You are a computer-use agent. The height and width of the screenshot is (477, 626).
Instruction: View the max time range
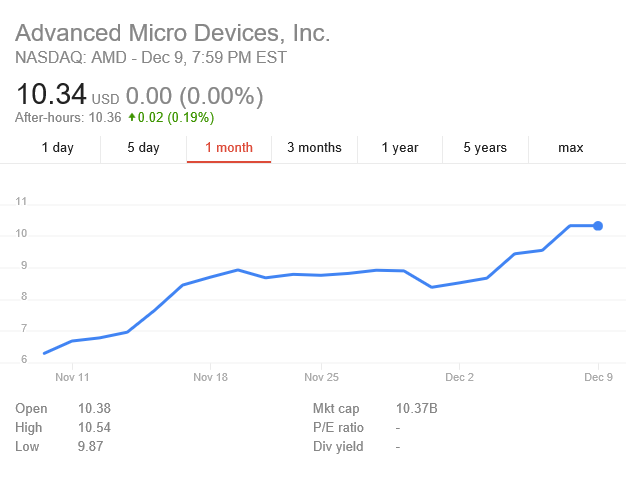coord(571,148)
